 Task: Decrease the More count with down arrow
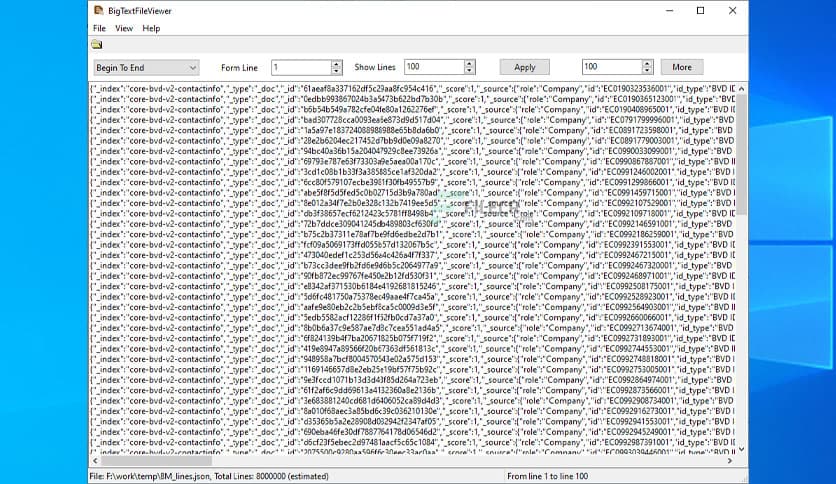pos(647,70)
